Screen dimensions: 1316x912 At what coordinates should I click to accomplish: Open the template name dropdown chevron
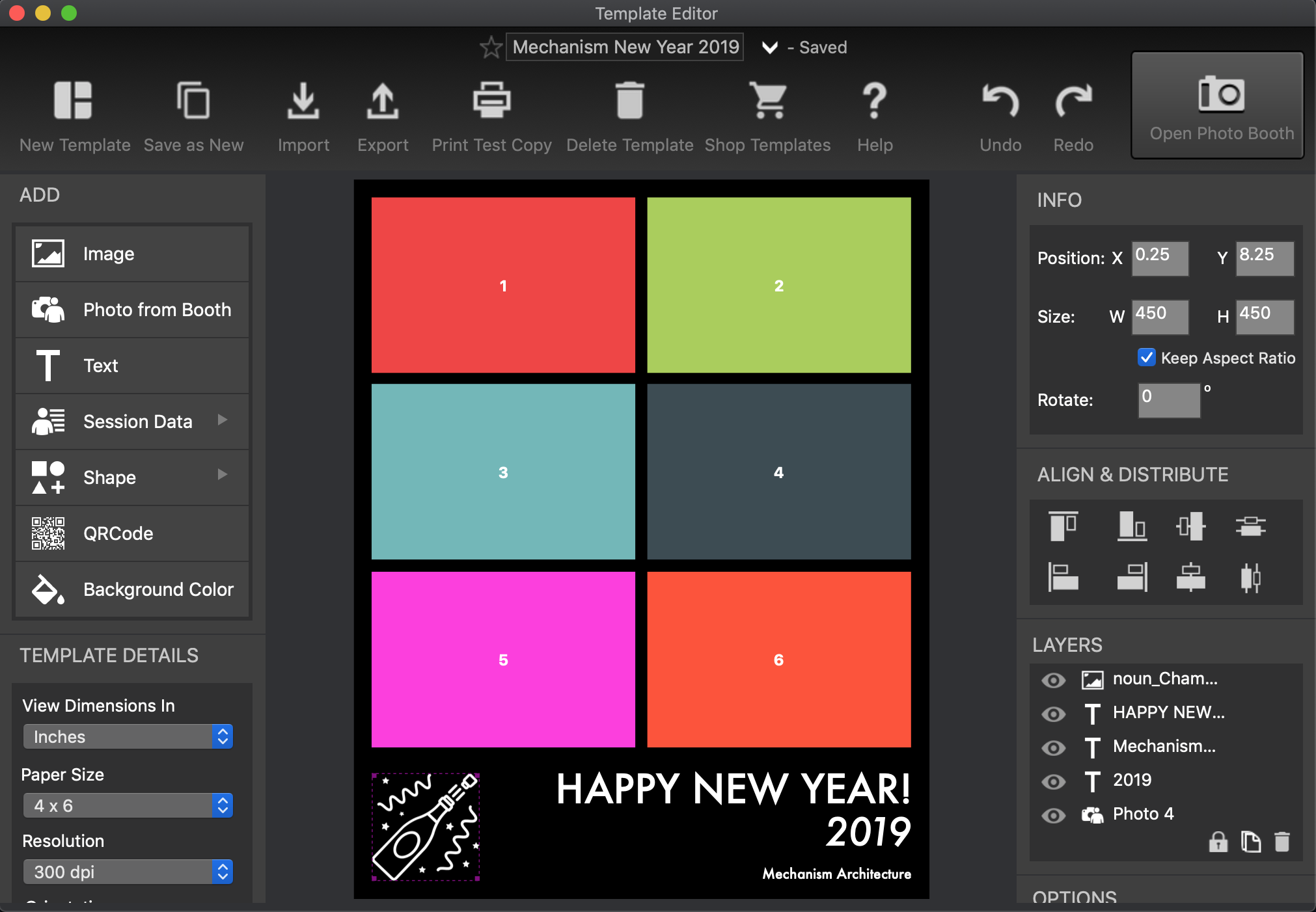tap(770, 47)
